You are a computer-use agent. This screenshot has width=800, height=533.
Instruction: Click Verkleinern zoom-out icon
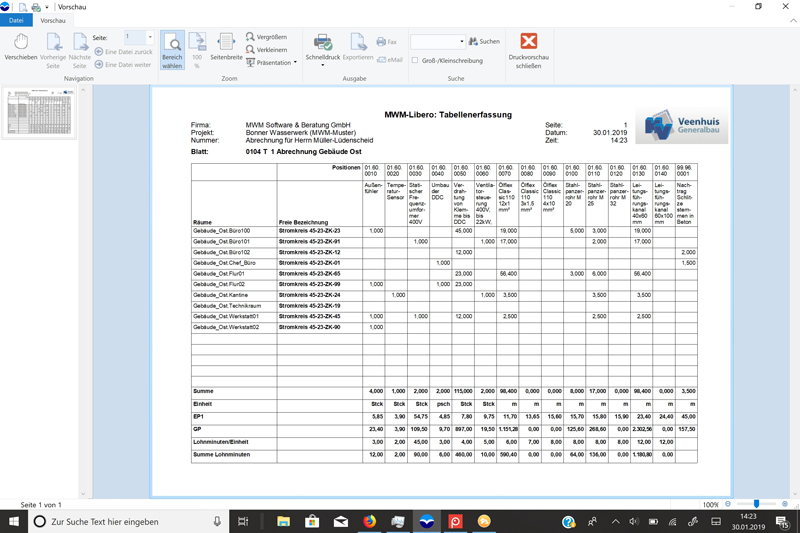point(266,50)
